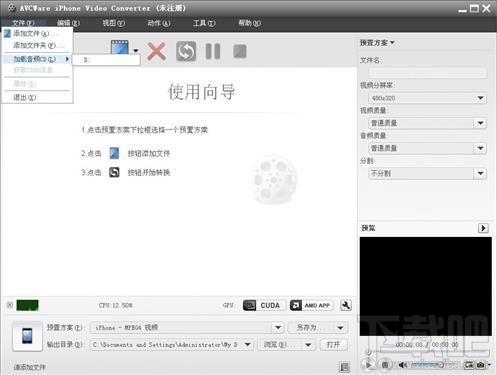Adjust the preview volume slider

click(x=427, y=365)
